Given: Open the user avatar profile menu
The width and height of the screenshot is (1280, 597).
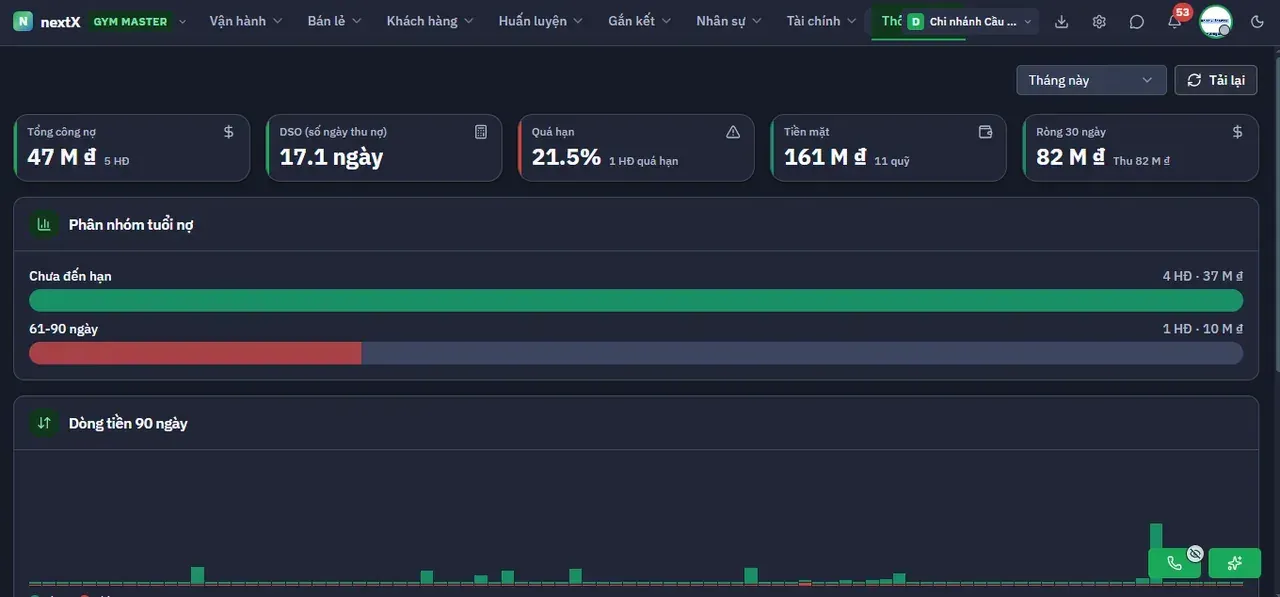Looking at the screenshot, I should (1216, 21).
